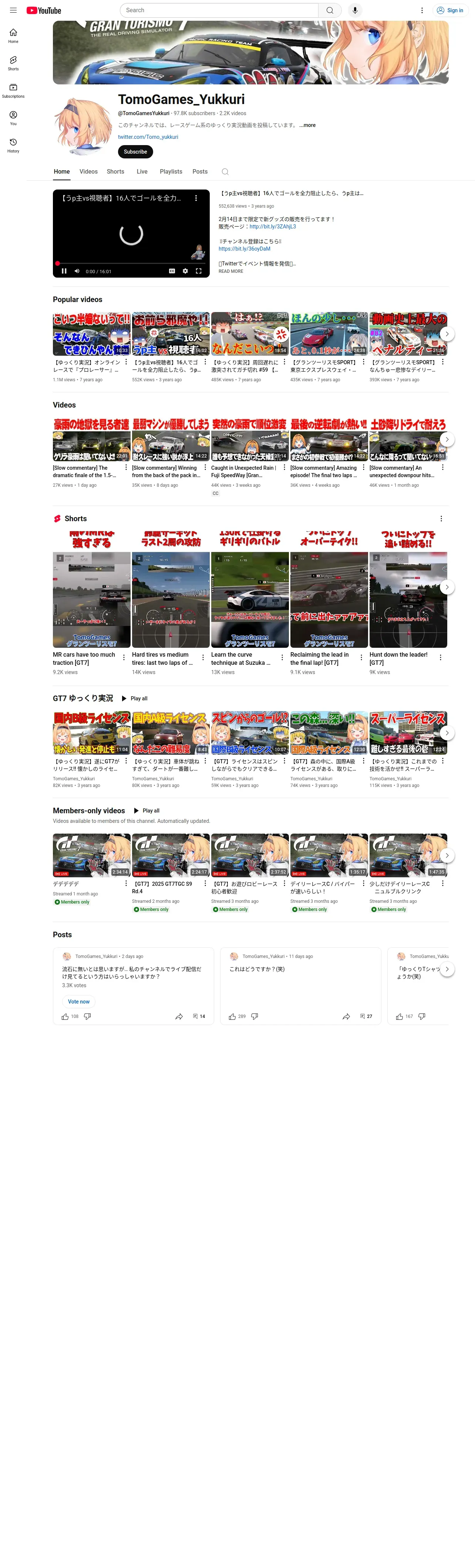Open http://bit.ly/3ZAhjL3 goods link
The width and height of the screenshot is (475, 1568).
273,227
